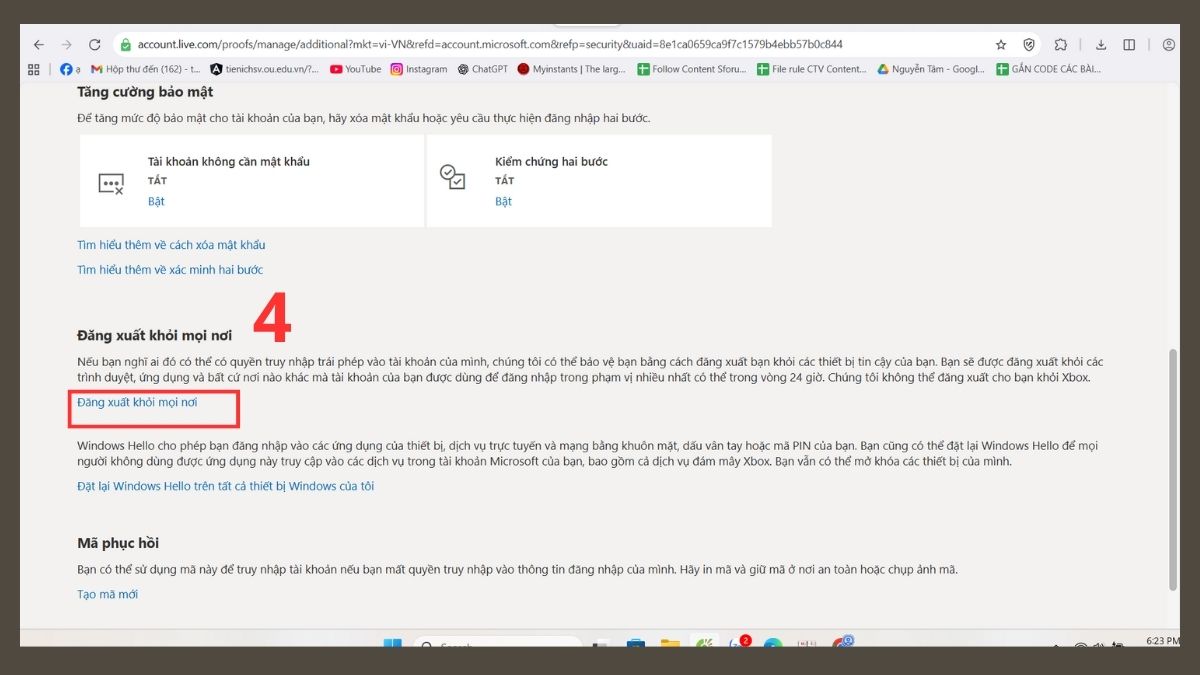Bookmark this page with the star icon

pos(1001,45)
